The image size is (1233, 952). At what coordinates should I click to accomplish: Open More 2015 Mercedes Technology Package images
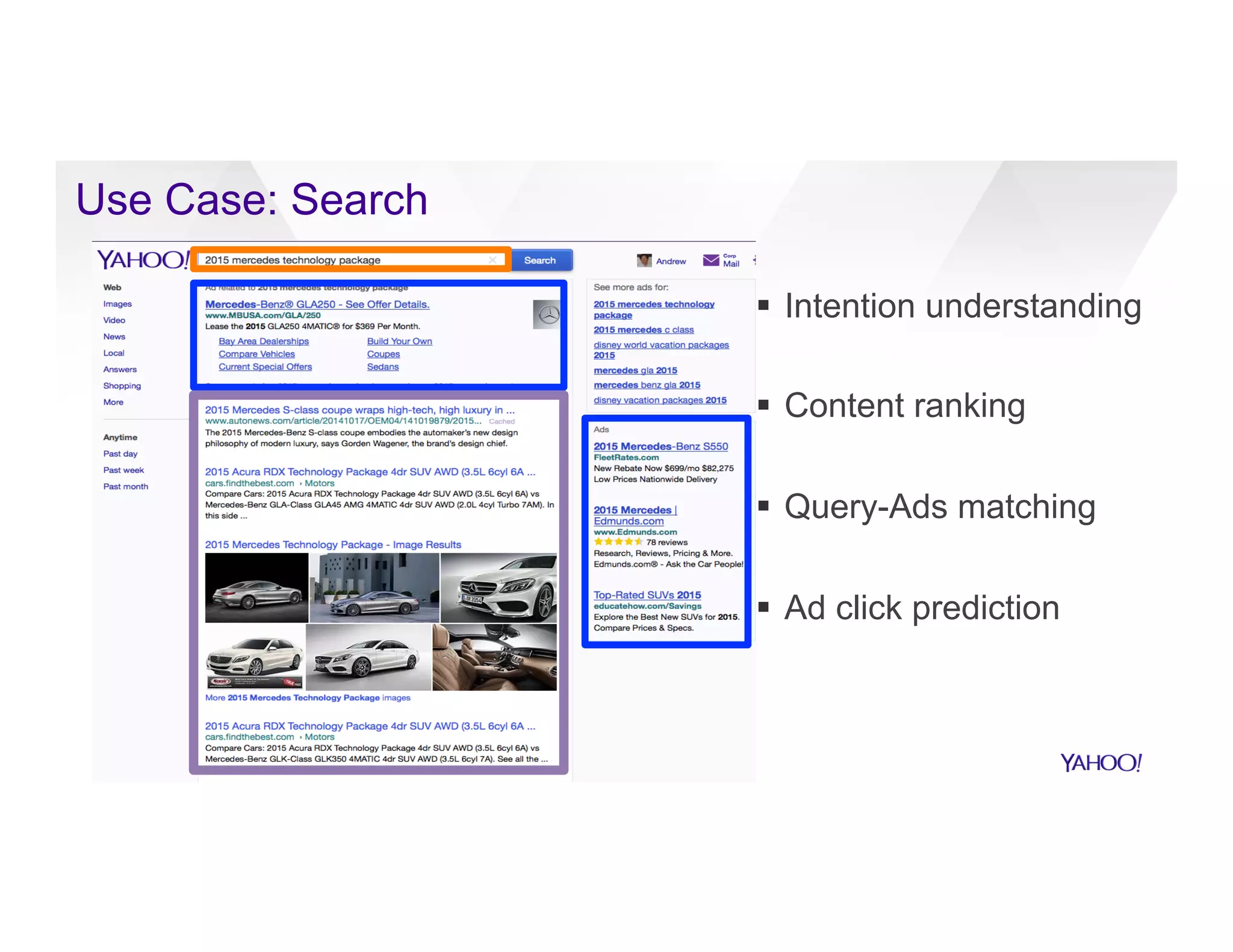(308, 697)
